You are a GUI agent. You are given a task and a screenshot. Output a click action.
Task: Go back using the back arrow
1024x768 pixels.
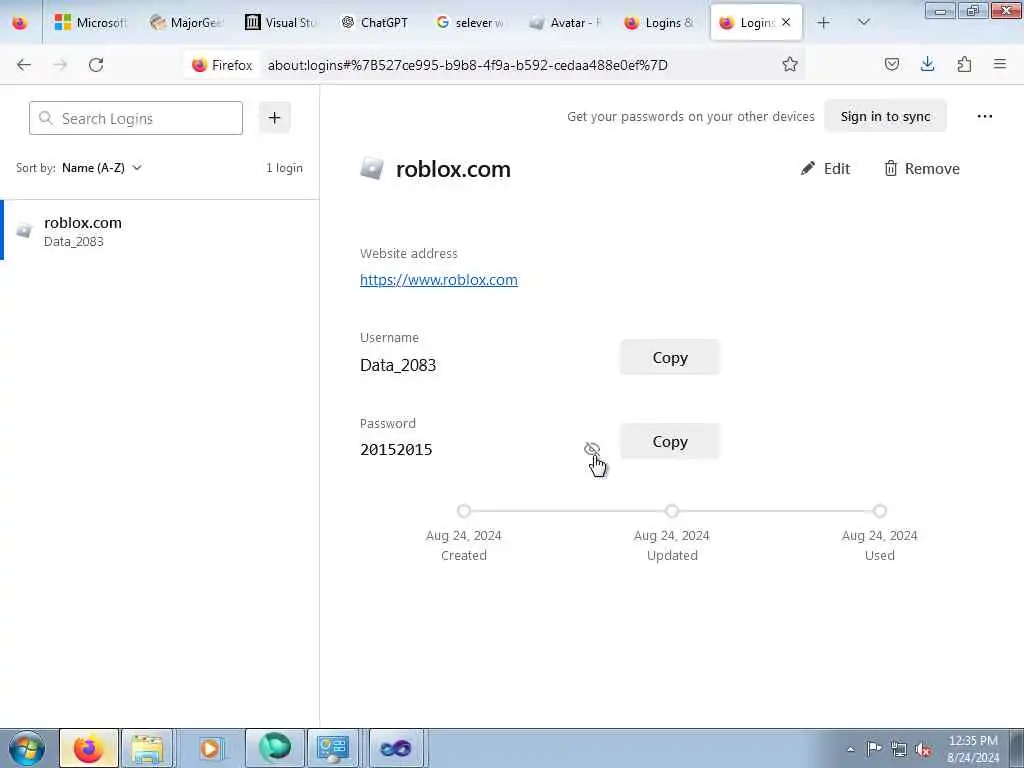point(24,65)
